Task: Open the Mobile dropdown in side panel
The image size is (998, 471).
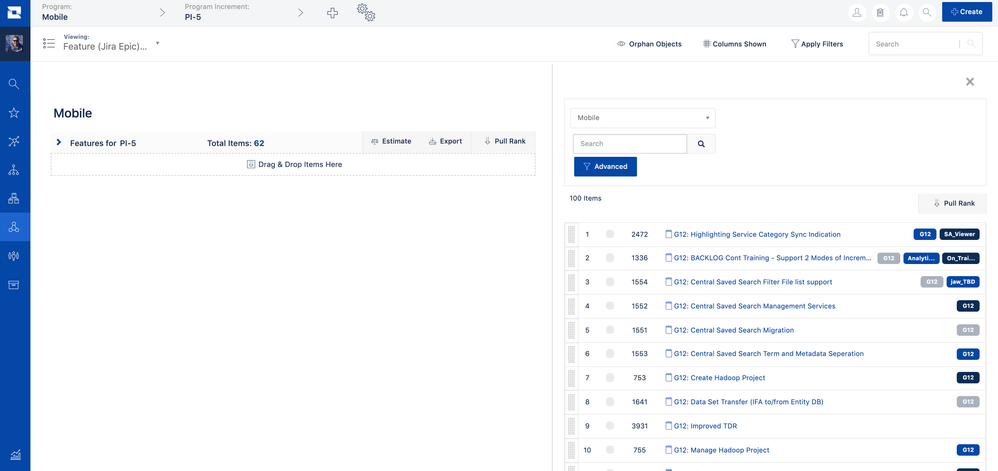Action: [643, 118]
